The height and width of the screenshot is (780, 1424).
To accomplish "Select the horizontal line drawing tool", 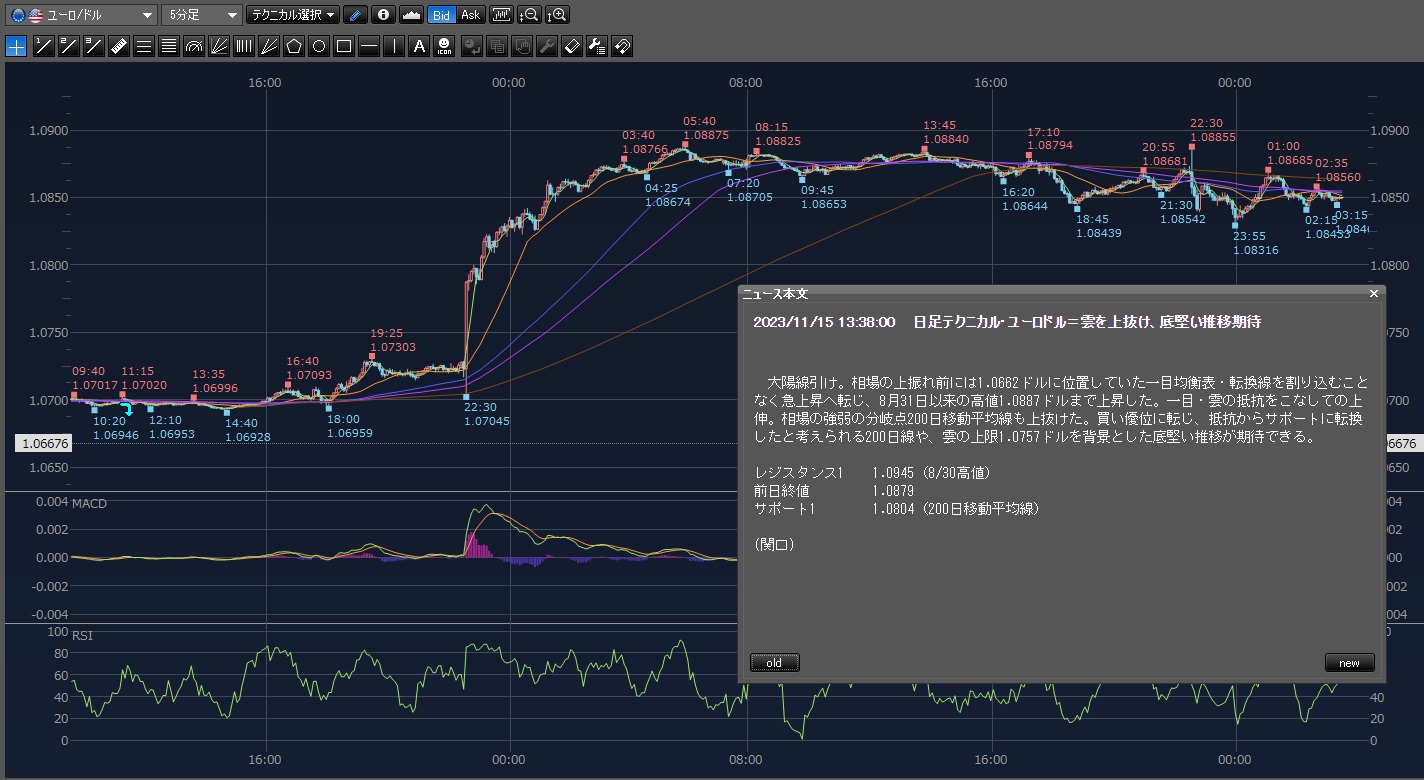I will pos(369,46).
